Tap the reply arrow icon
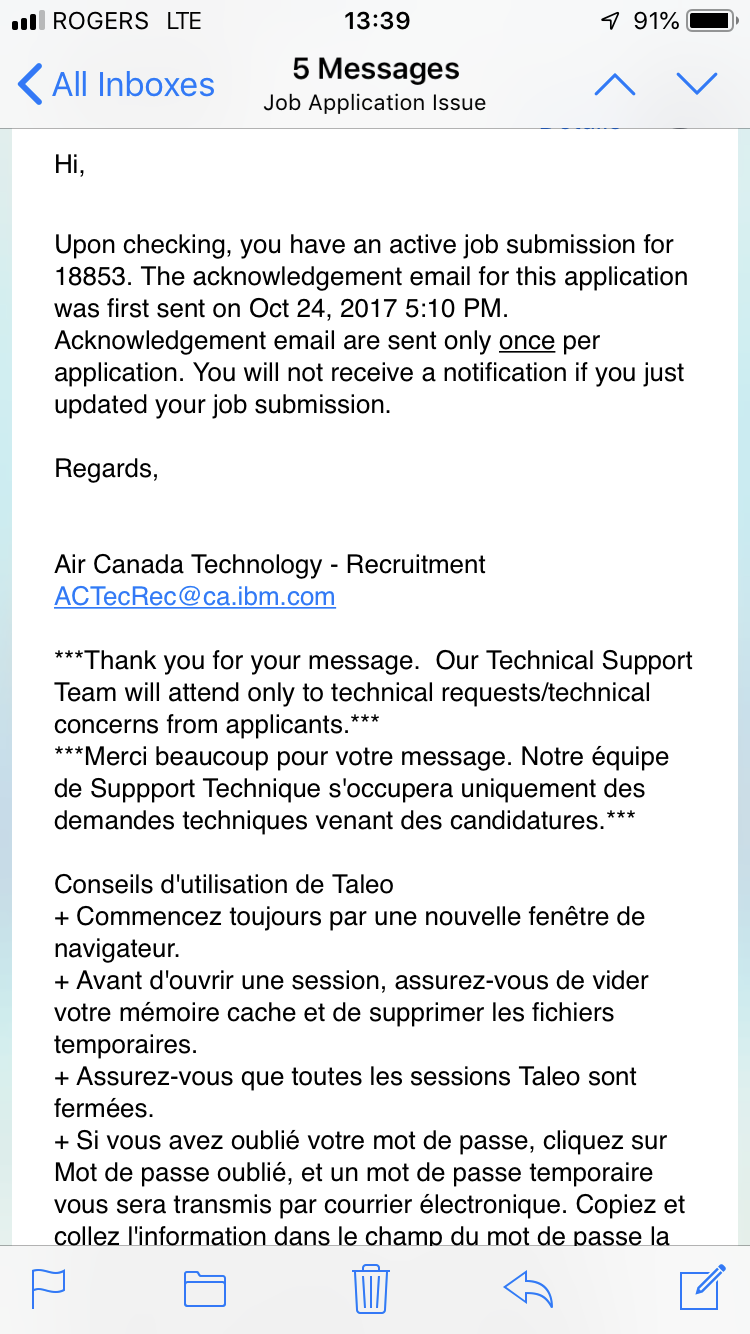The image size is (750, 1334). pos(529,1289)
